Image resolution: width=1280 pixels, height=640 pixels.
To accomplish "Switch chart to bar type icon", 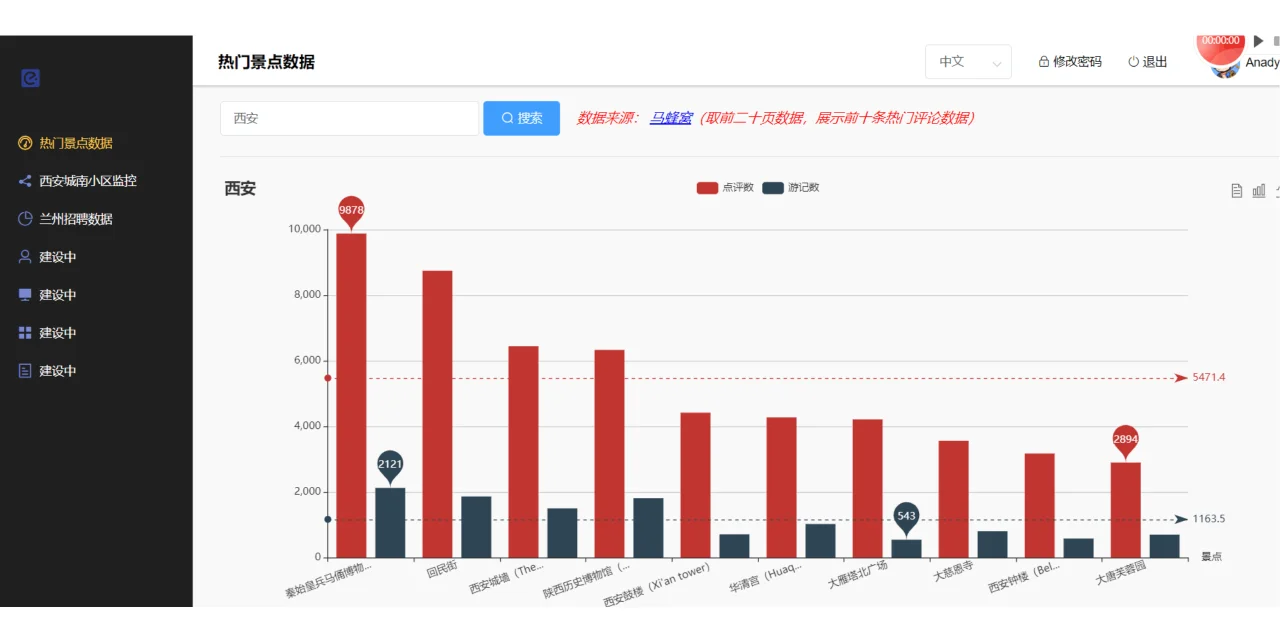I will [x=1259, y=191].
